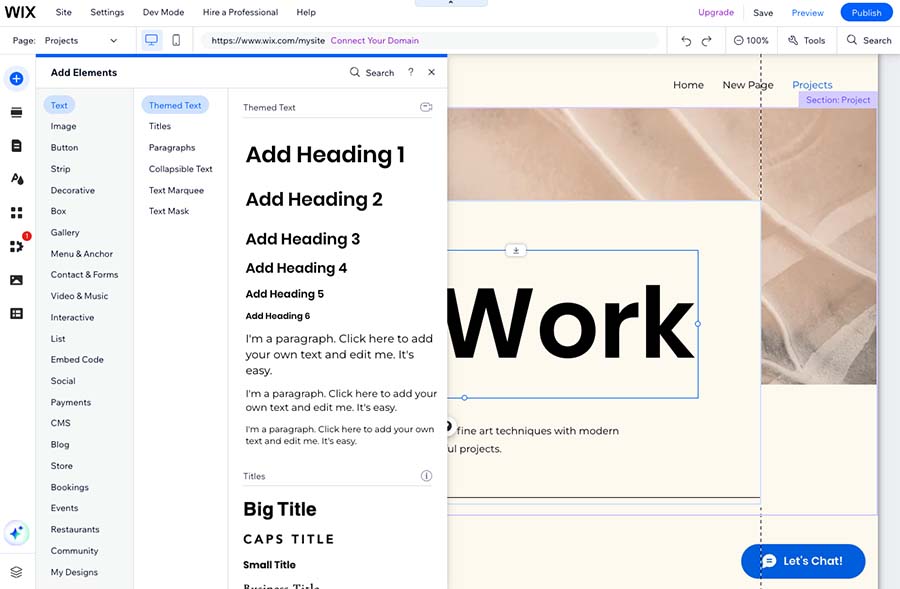Select the Button category
Screen dimensions: 900x589
tap(64, 148)
